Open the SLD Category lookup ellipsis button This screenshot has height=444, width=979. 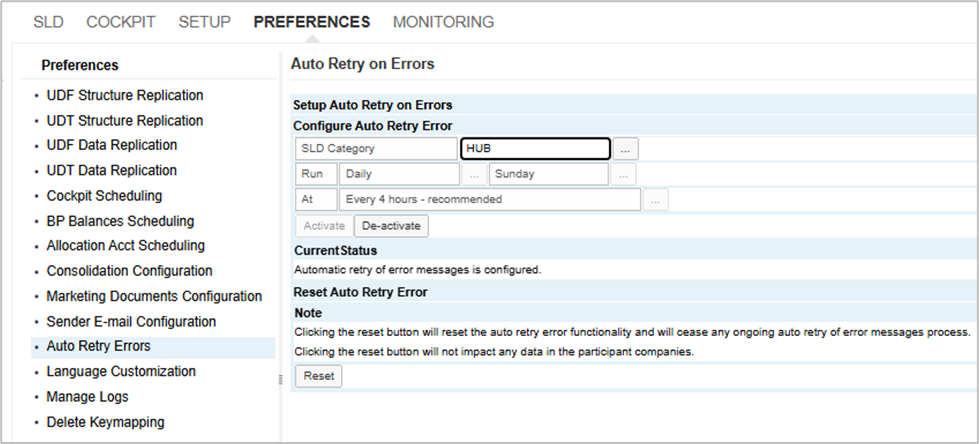(625, 149)
